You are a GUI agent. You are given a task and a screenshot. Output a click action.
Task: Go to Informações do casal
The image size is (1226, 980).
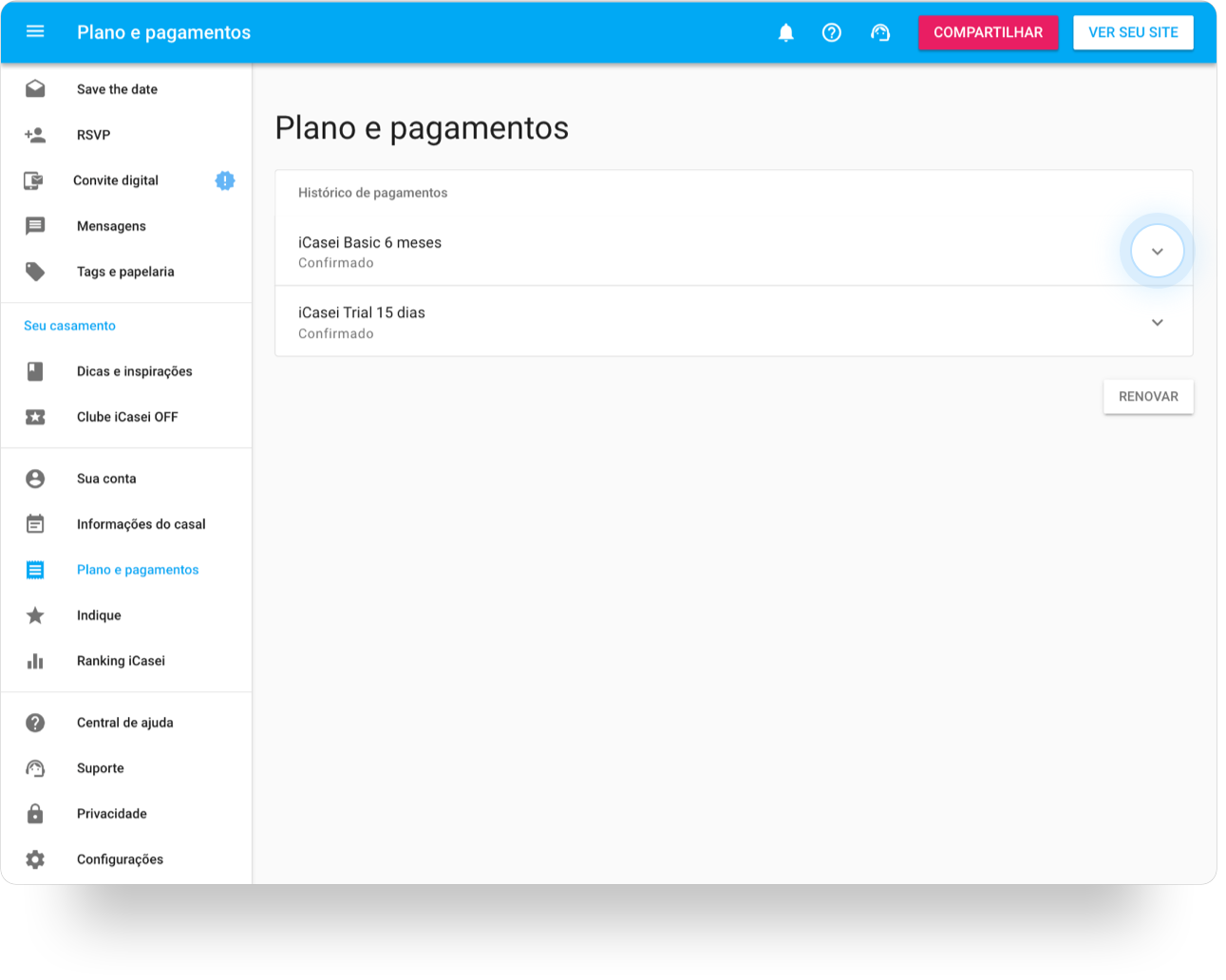(x=126, y=524)
